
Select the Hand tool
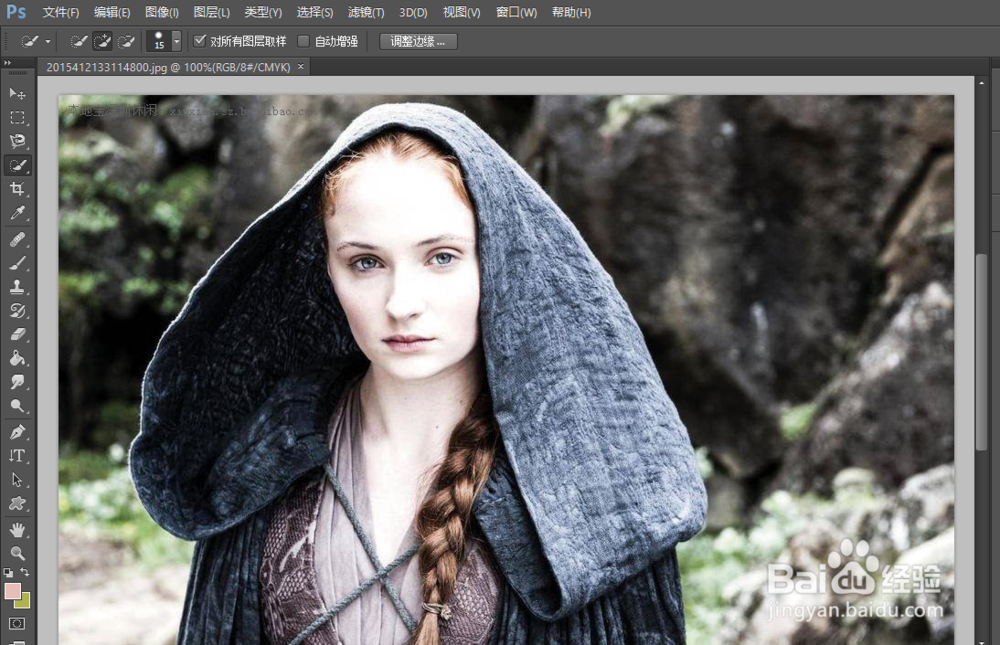[17, 530]
